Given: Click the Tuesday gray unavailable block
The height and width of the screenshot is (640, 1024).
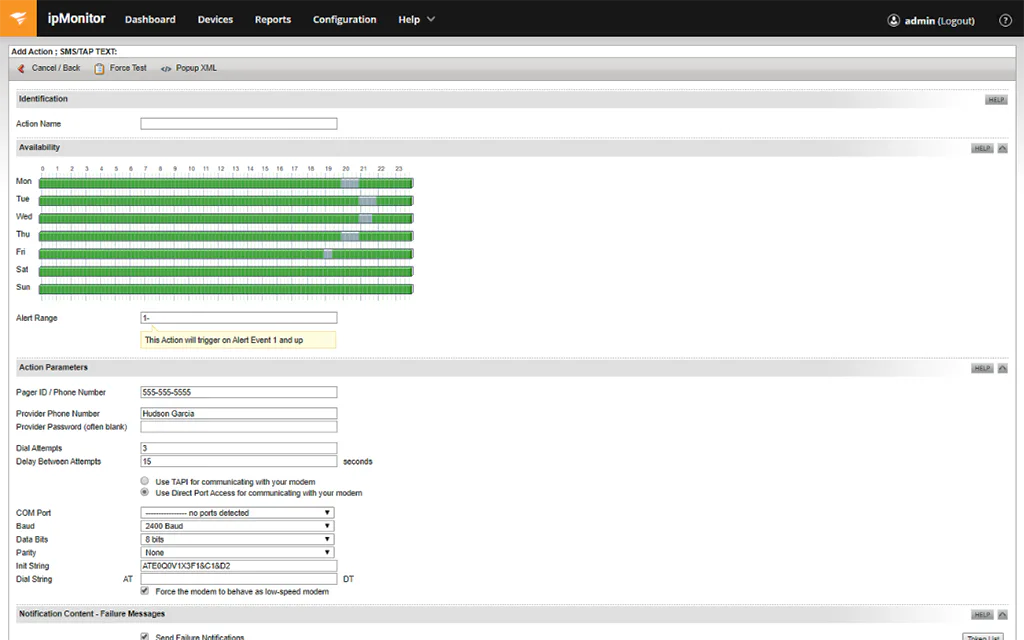Looking at the screenshot, I should click(x=368, y=201).
